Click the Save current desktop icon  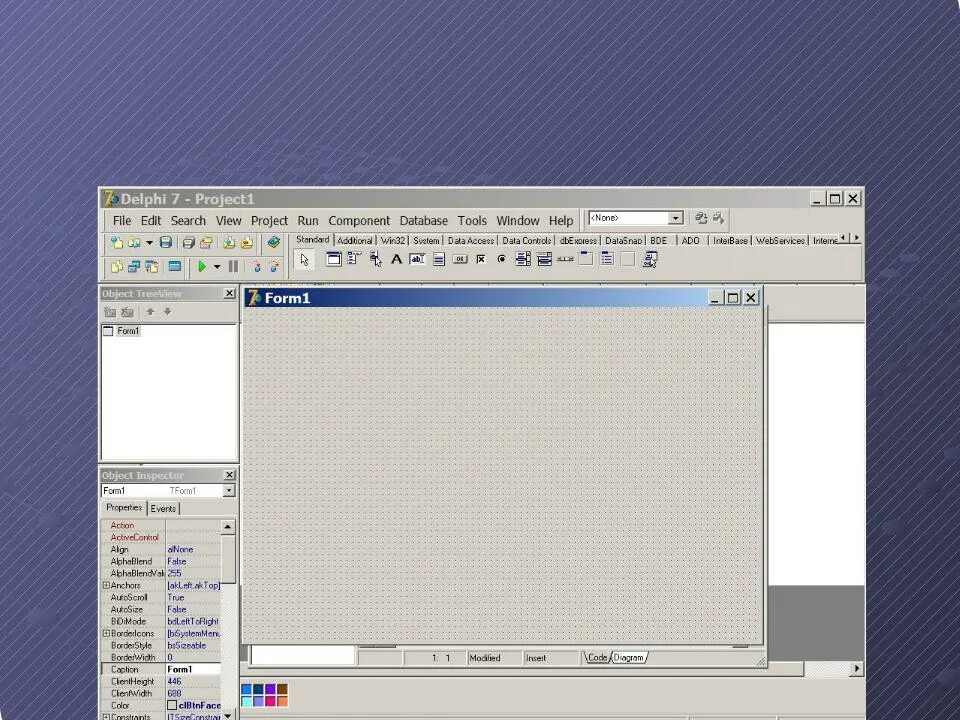701,218
